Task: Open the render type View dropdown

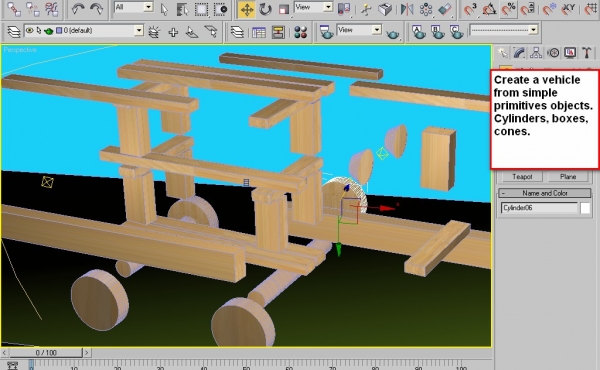Action: [359, 30]
